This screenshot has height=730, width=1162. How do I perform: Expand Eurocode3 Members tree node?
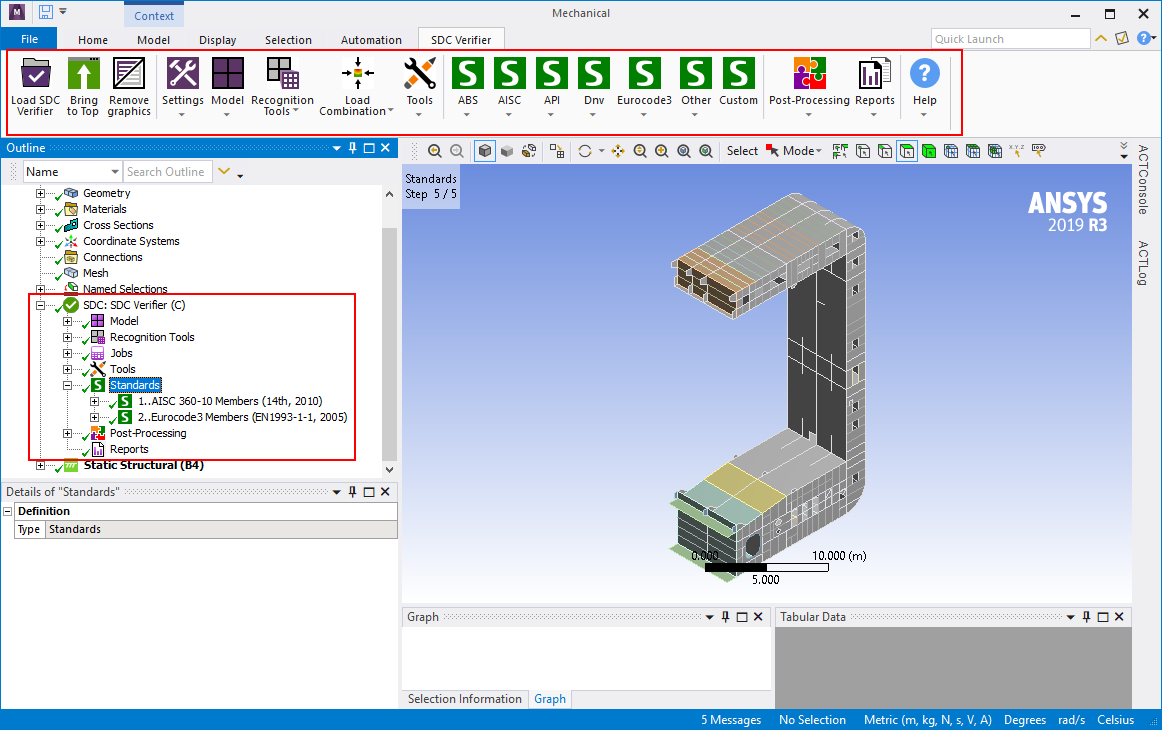coord(94,417)
